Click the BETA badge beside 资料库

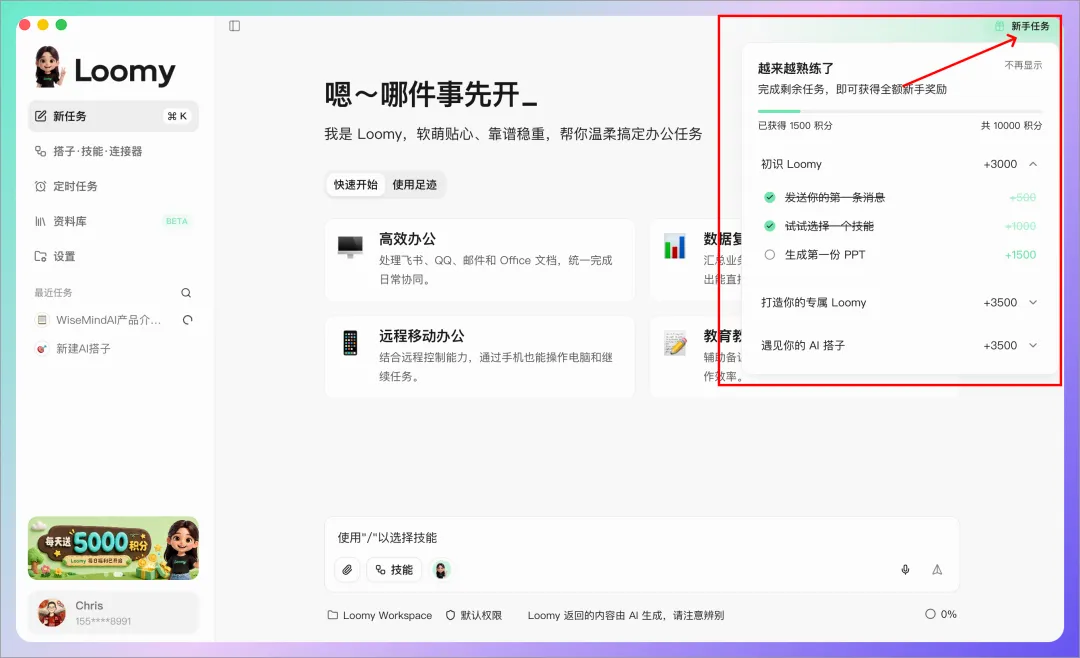click(x=176, y=221)
